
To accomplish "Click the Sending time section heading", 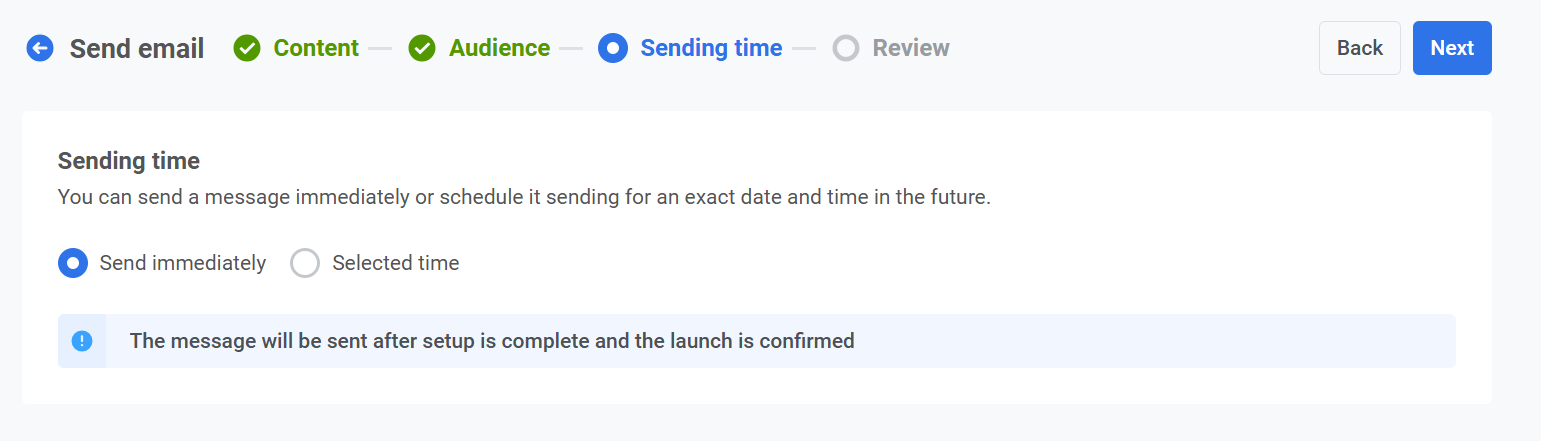I will coord(129,161).
